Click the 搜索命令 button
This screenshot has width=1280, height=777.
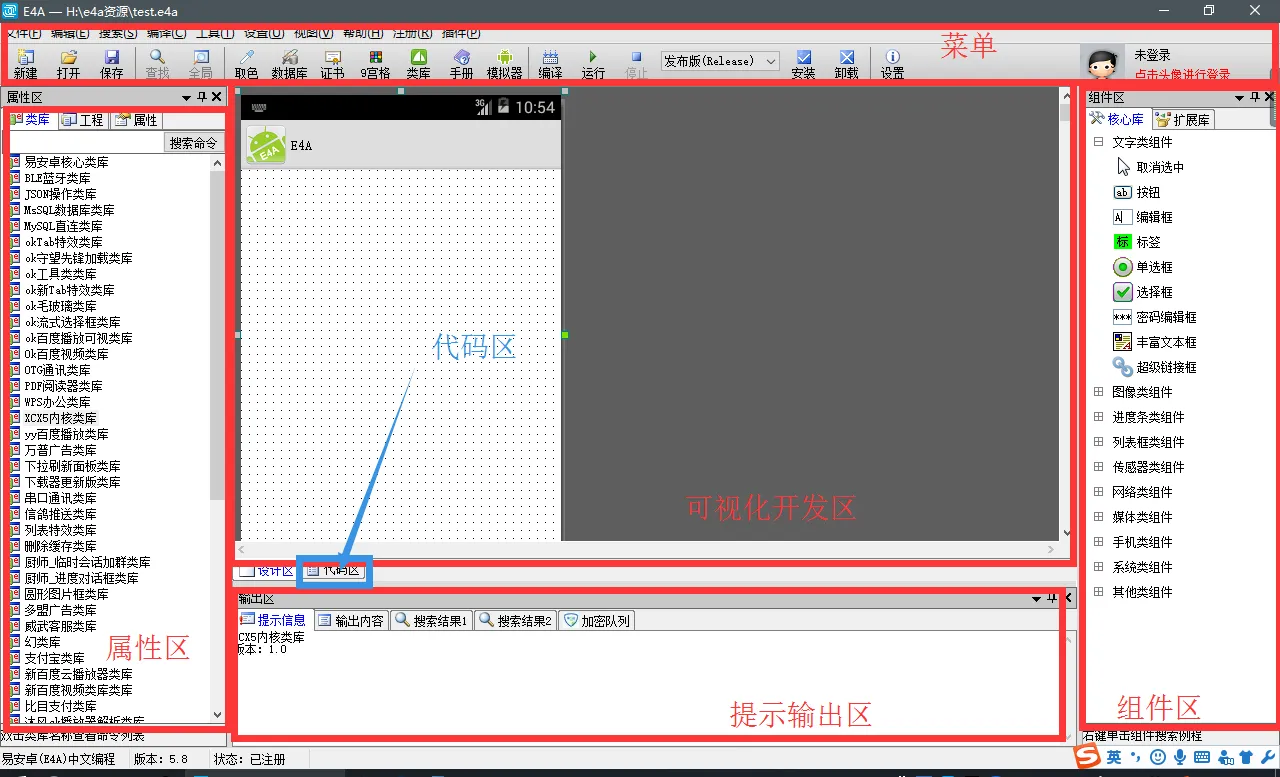(193, 143)
